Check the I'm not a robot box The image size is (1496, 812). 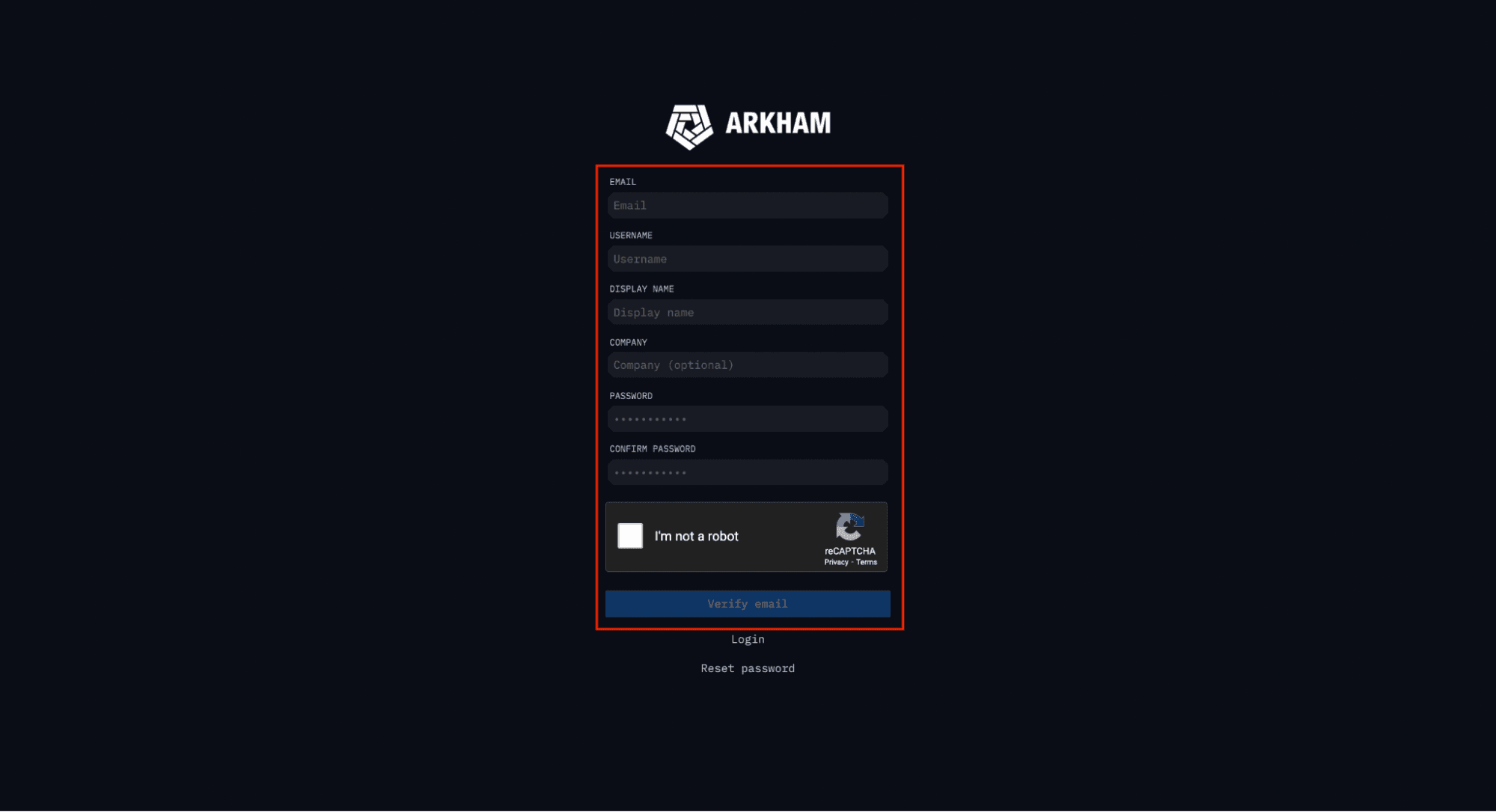[630, 536]
